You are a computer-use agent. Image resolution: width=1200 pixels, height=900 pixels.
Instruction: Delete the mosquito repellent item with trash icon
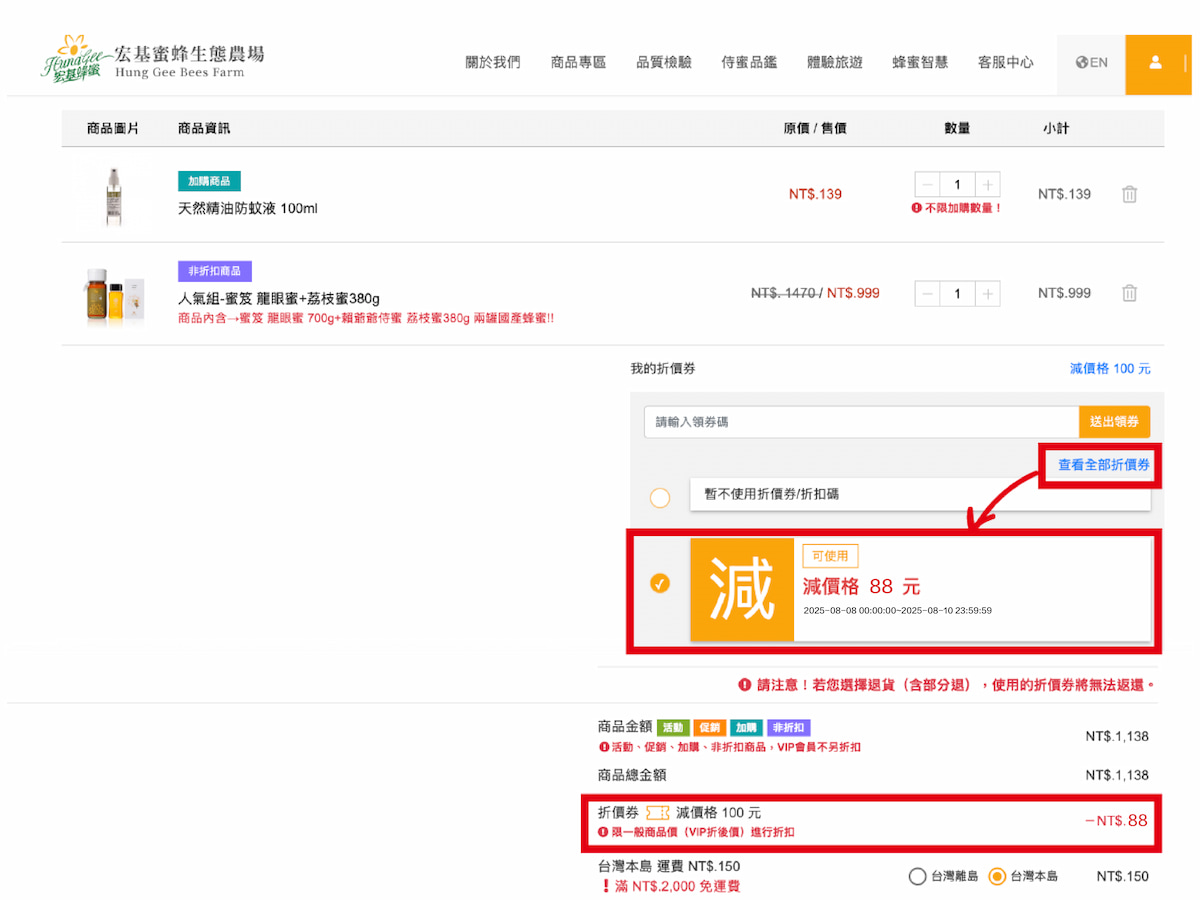(x=1129, y=195)
